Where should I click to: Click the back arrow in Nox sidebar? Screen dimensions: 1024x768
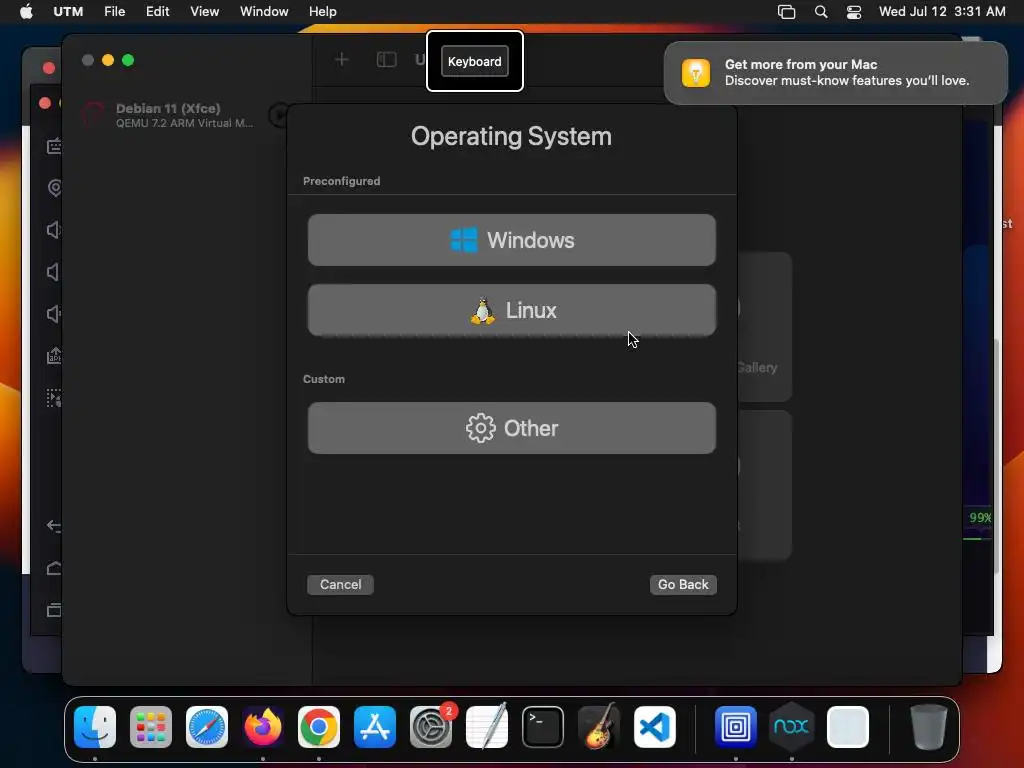pos(54,526)
